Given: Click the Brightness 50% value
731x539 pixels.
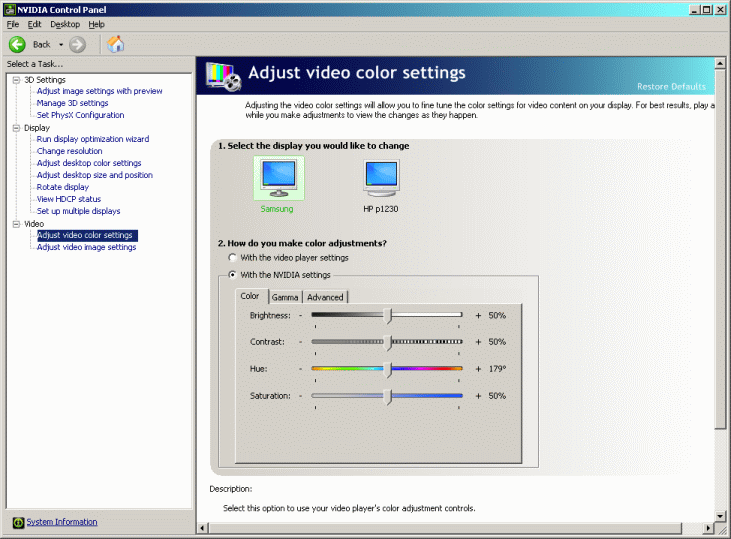Looking at the screenshot, I should (497, 316).
